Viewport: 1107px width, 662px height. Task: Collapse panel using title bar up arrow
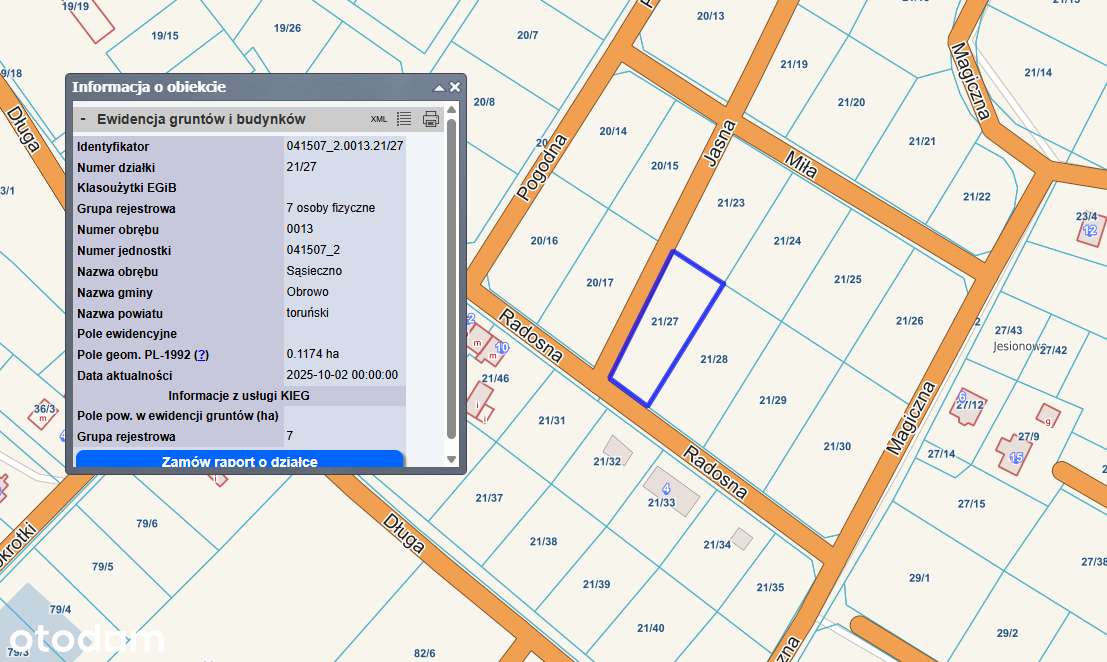coord(438,88)
